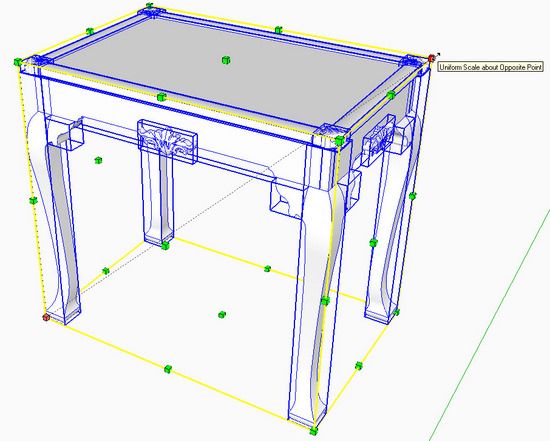Screen dimensions: 550x441
Task: Select the midpoint grip on the top back edge
Action: [x=278, y=30]
